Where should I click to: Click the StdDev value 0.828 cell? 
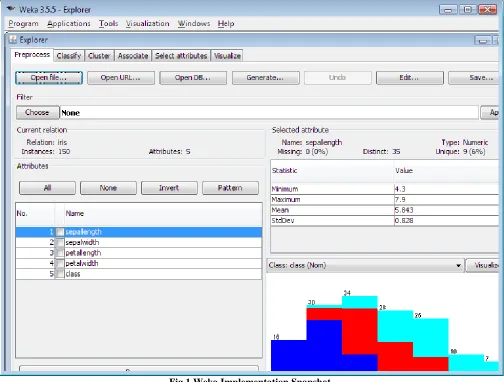coord(447,221)
